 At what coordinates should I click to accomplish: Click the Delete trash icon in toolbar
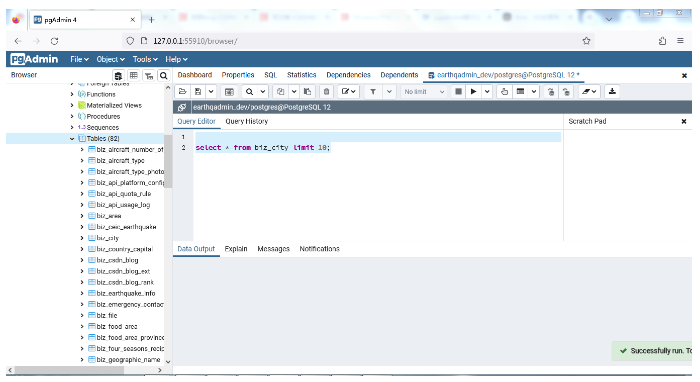click(x=326, y=91)
